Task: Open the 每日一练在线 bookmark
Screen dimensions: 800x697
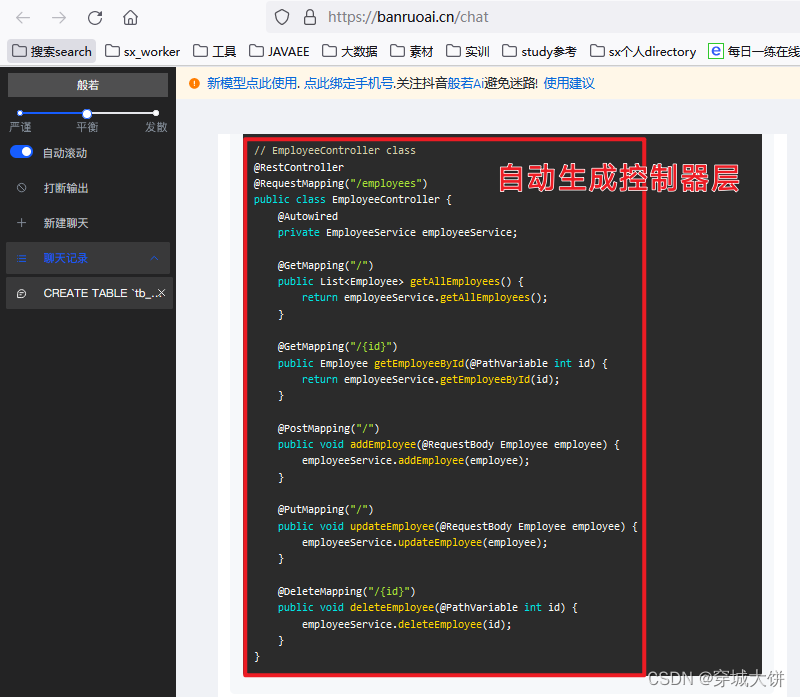Action: click(x=754, y=52)
